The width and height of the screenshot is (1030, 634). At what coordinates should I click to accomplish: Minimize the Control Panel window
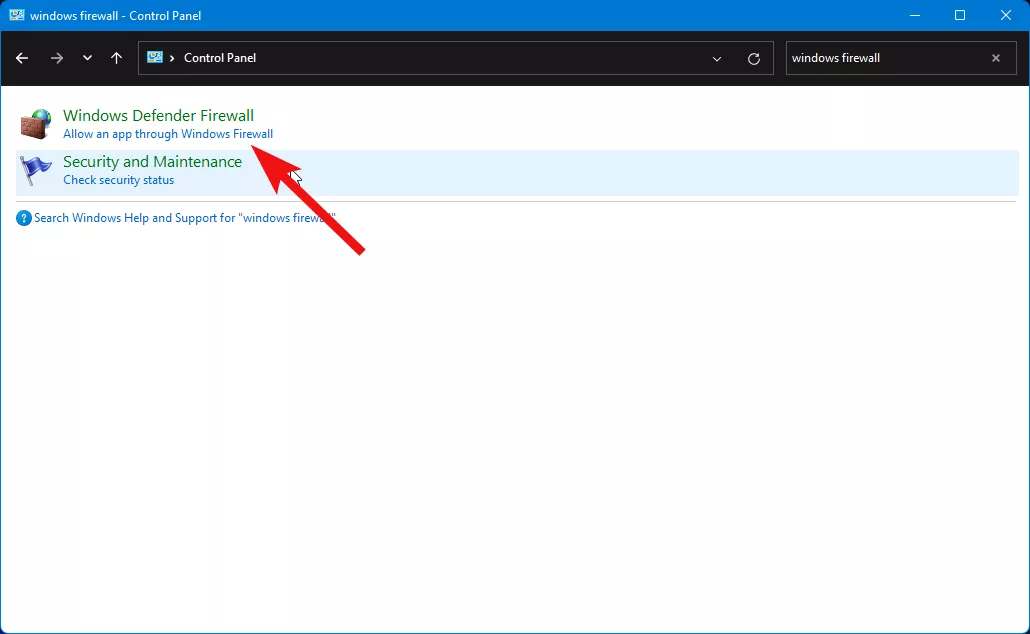tap(914, 15)
